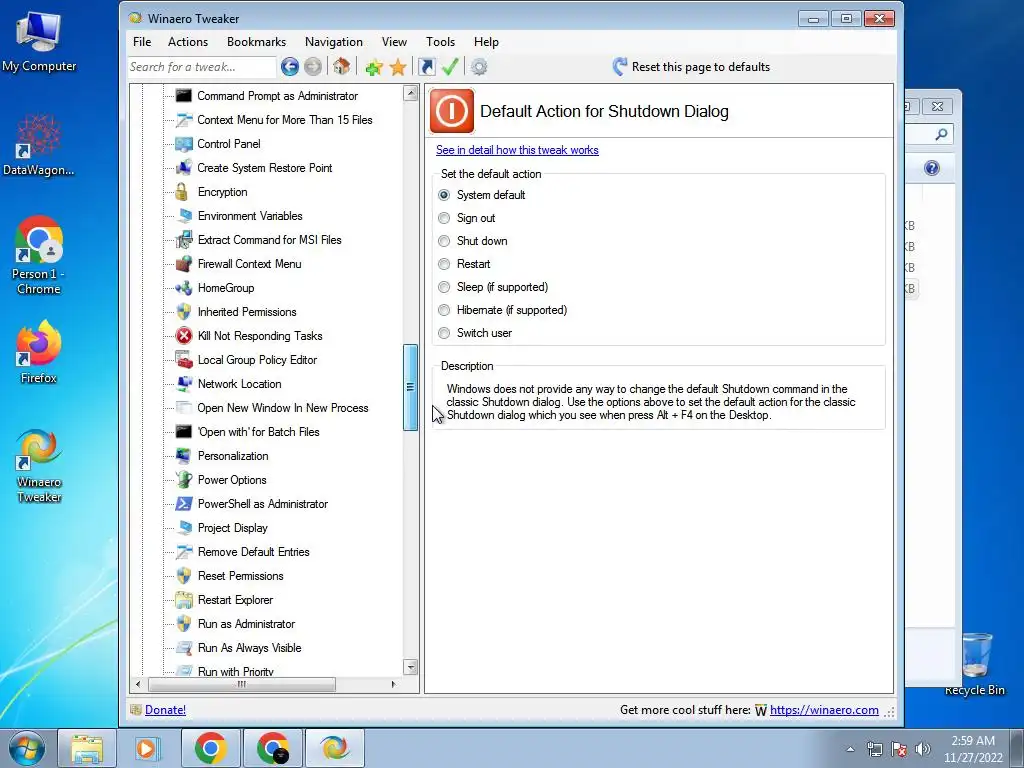The image size is (1024, 768).
Task: Open the Actions menu
Action: [188, 42]
